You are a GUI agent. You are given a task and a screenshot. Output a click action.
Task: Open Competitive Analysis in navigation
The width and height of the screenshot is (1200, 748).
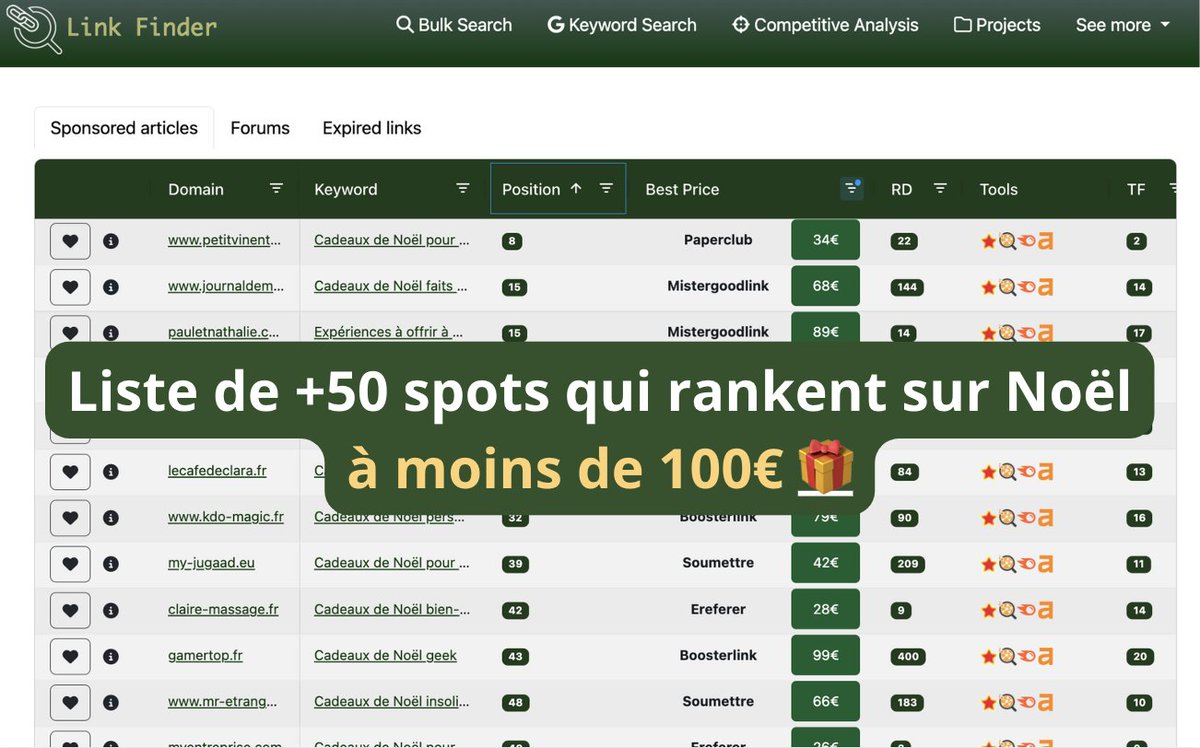click(825, 25)
